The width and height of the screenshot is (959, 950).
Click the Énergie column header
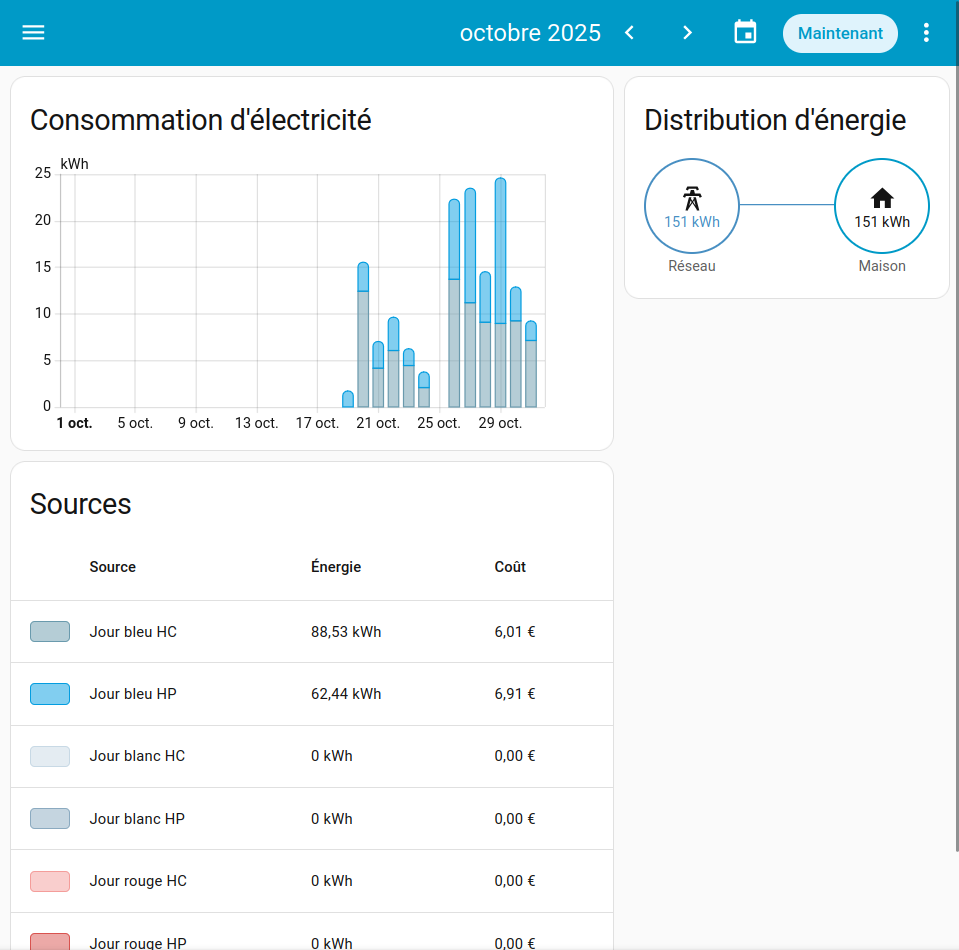click(x=336, y=567)
